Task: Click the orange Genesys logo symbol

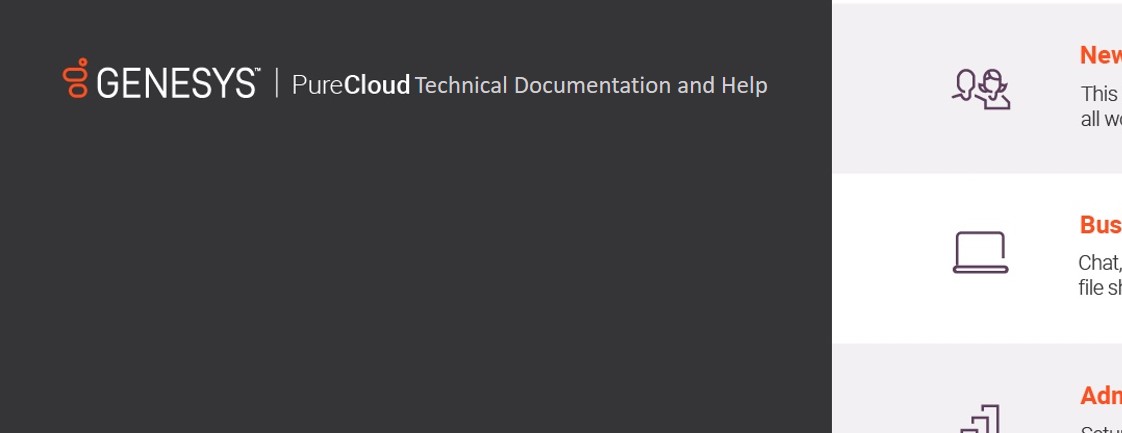Action: [76, 78]
